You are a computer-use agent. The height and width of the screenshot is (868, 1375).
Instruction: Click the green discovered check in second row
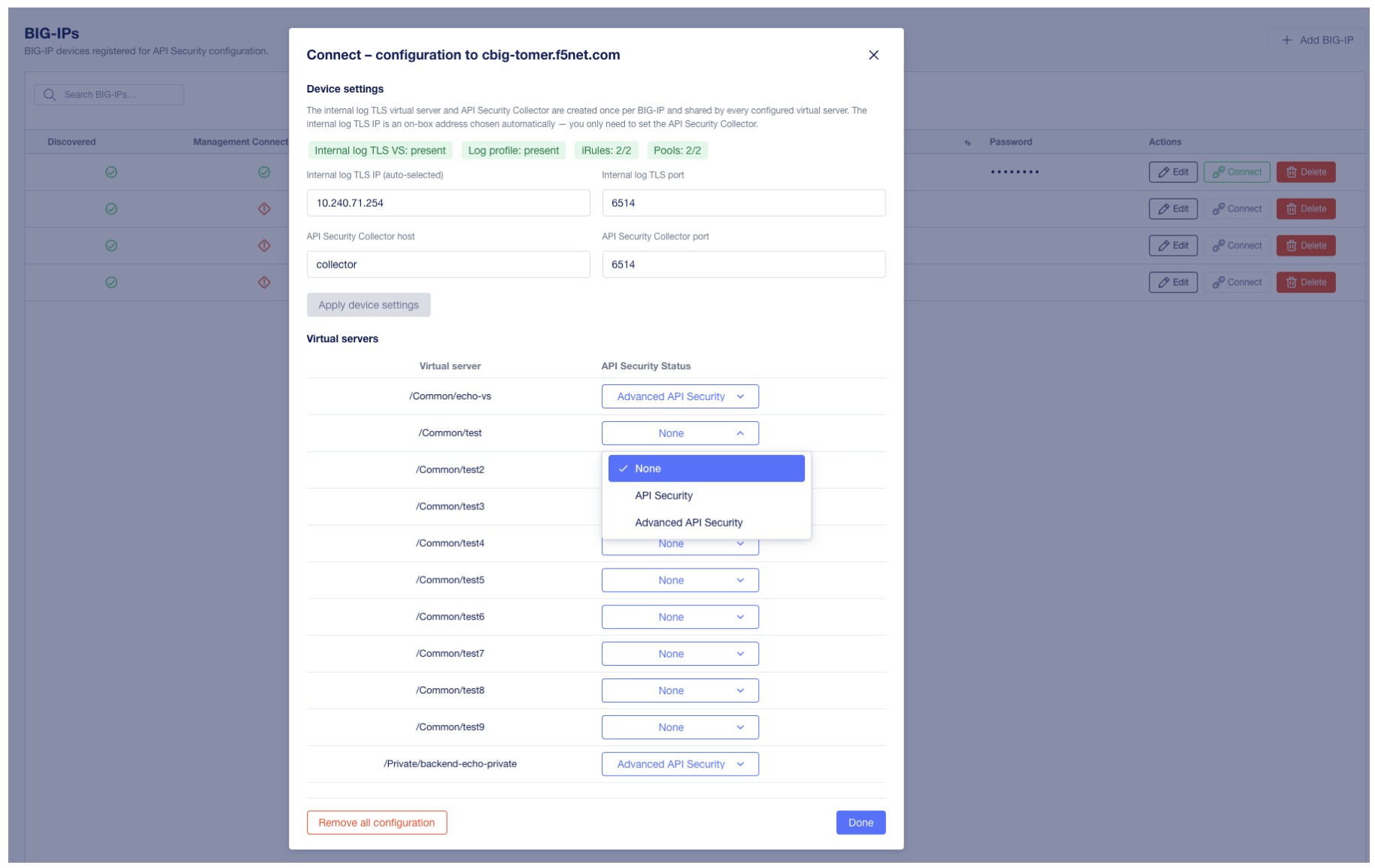click(111, 209)
